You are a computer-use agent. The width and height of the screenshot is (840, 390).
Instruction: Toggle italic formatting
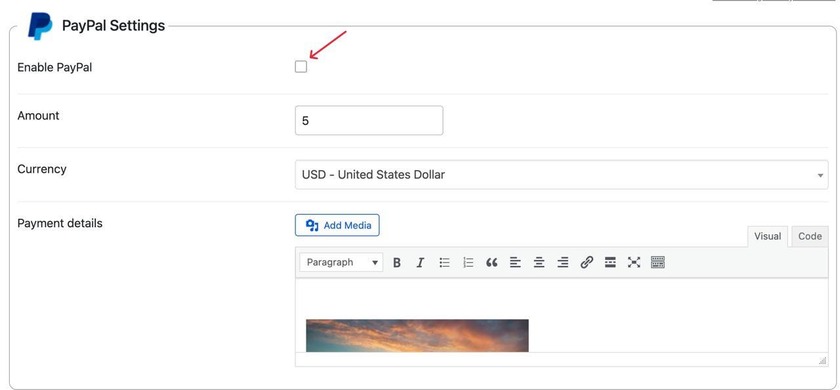point(421,262)
